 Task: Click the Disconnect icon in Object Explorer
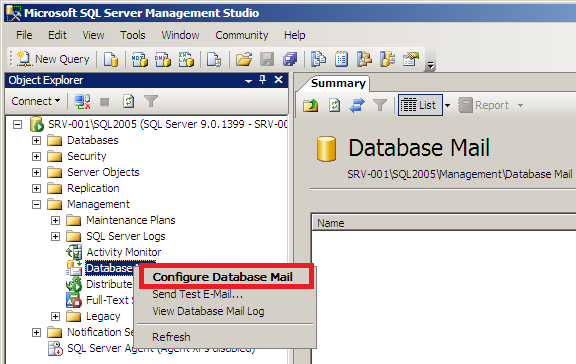tap(82, 101)
